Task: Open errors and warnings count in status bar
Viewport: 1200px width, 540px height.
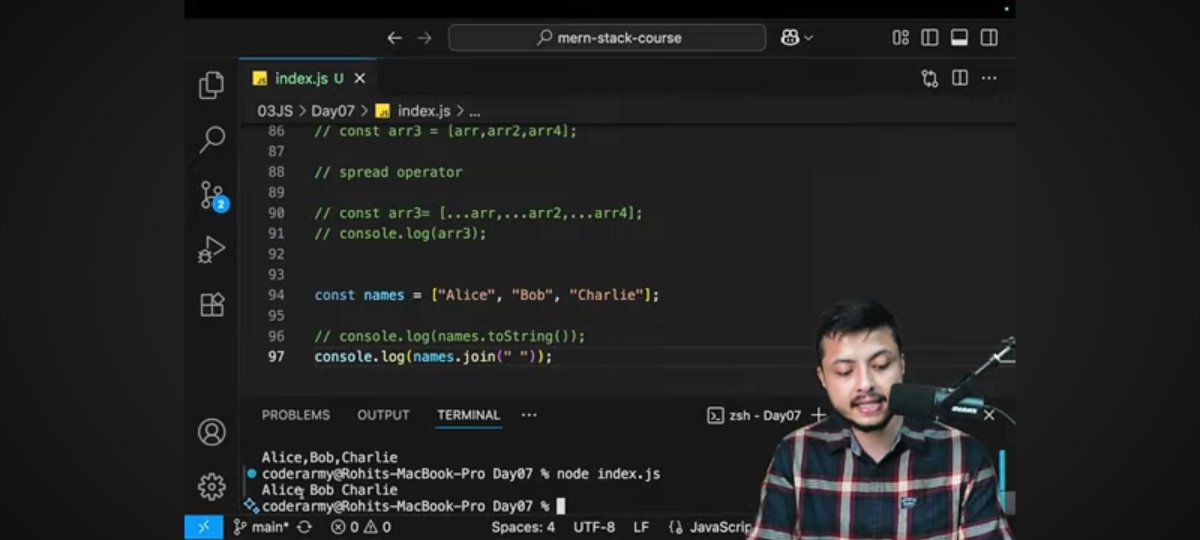Action: click(x=361, y=527)
